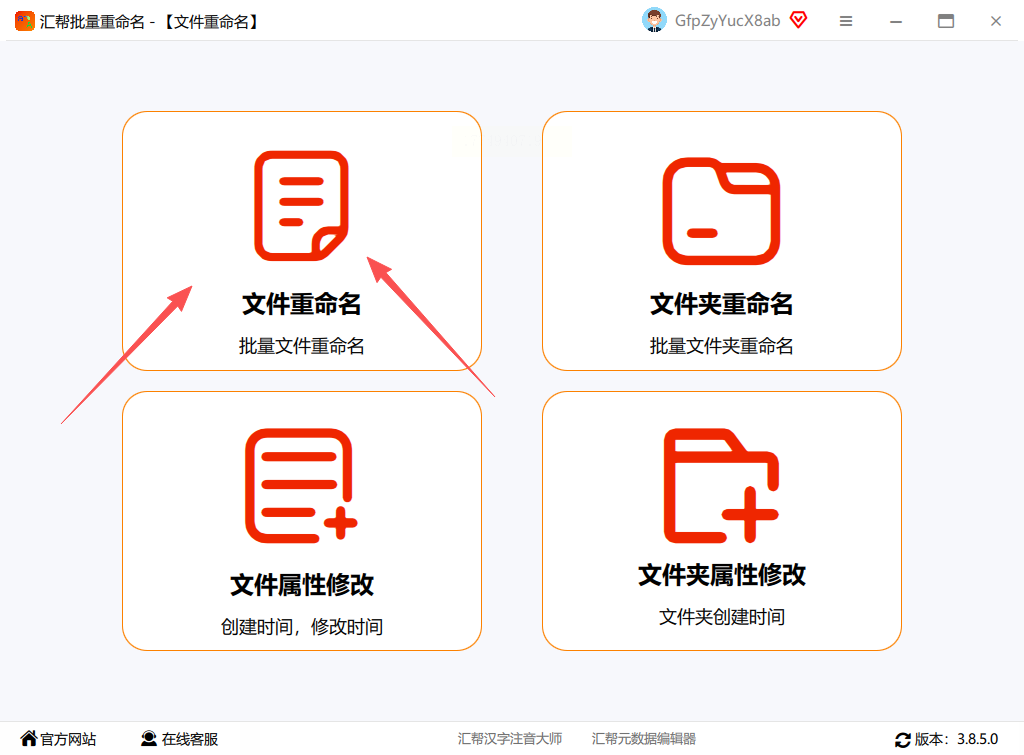This screenshot has width=1024, height=755.
Task: Click the 创建时间,修改时间 subtitle
Action: pyautogui.click(x=301, y=627)
